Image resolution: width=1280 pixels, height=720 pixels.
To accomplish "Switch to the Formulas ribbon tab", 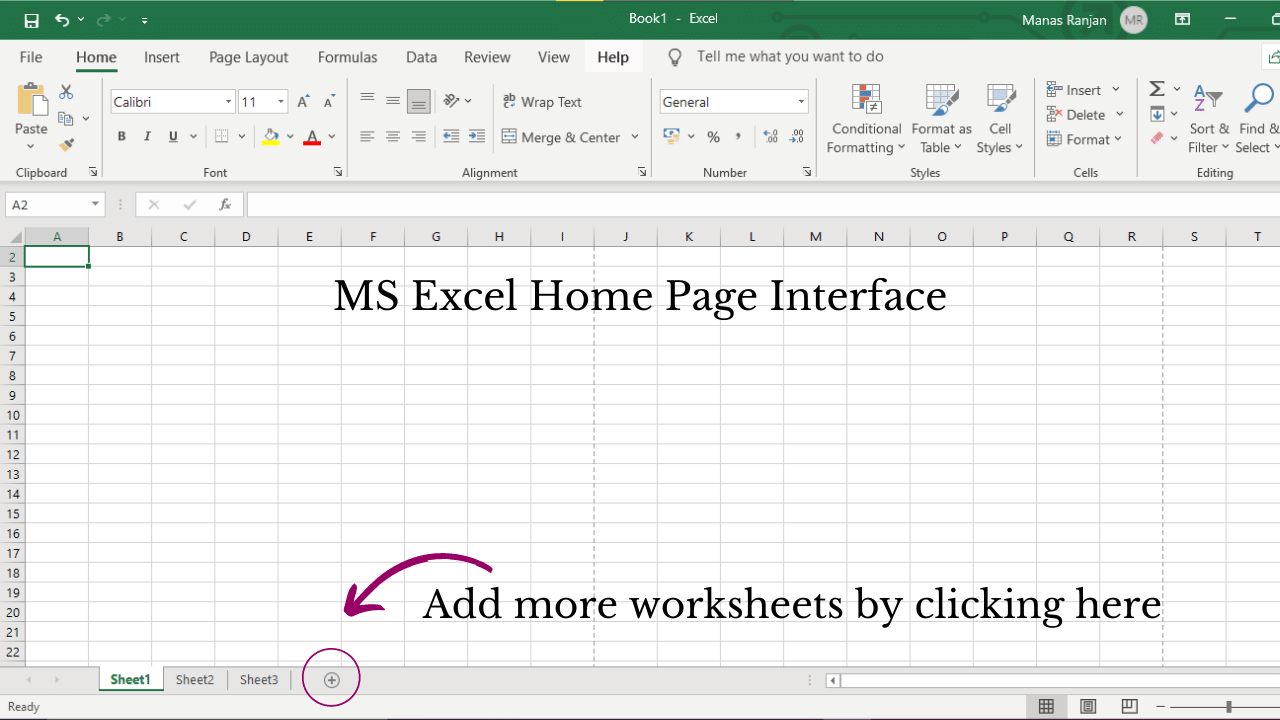I will click(347, 57).
